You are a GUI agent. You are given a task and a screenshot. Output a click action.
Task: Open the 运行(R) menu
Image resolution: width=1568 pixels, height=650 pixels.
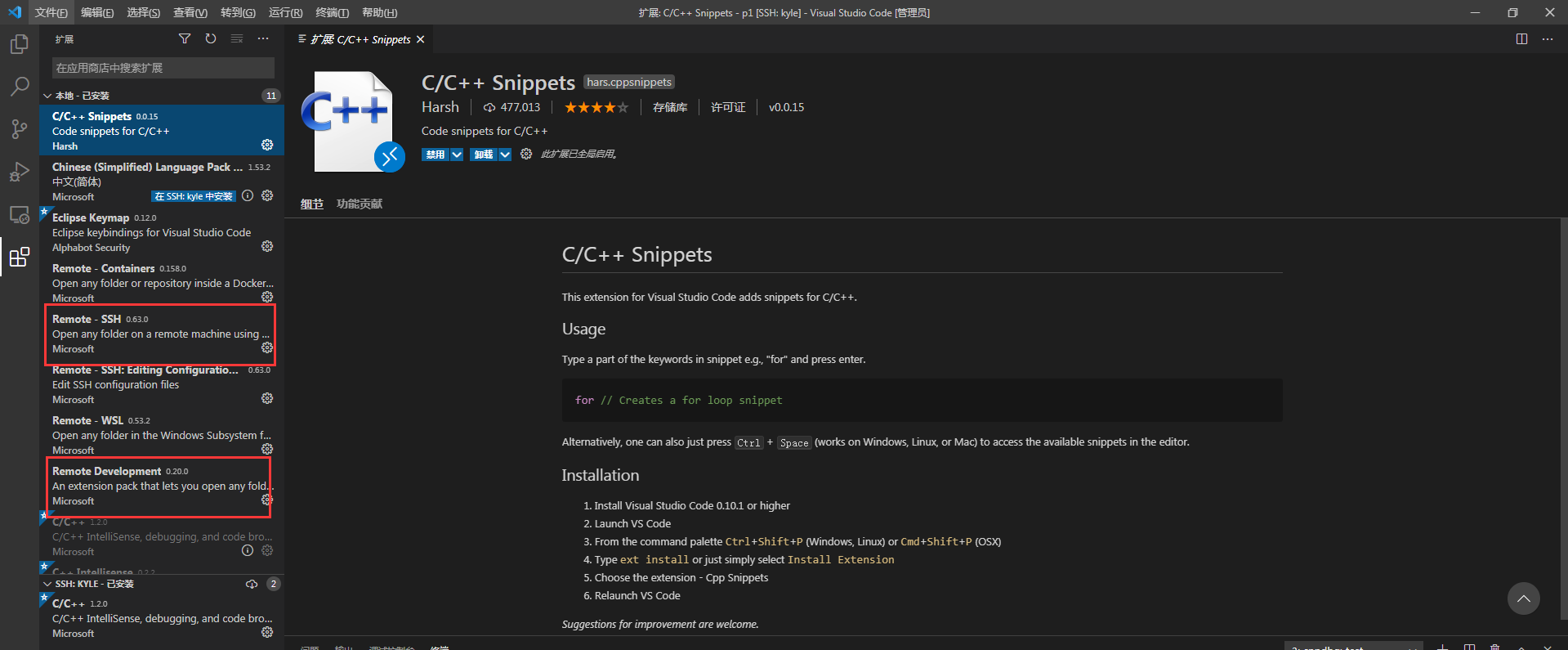285,12
